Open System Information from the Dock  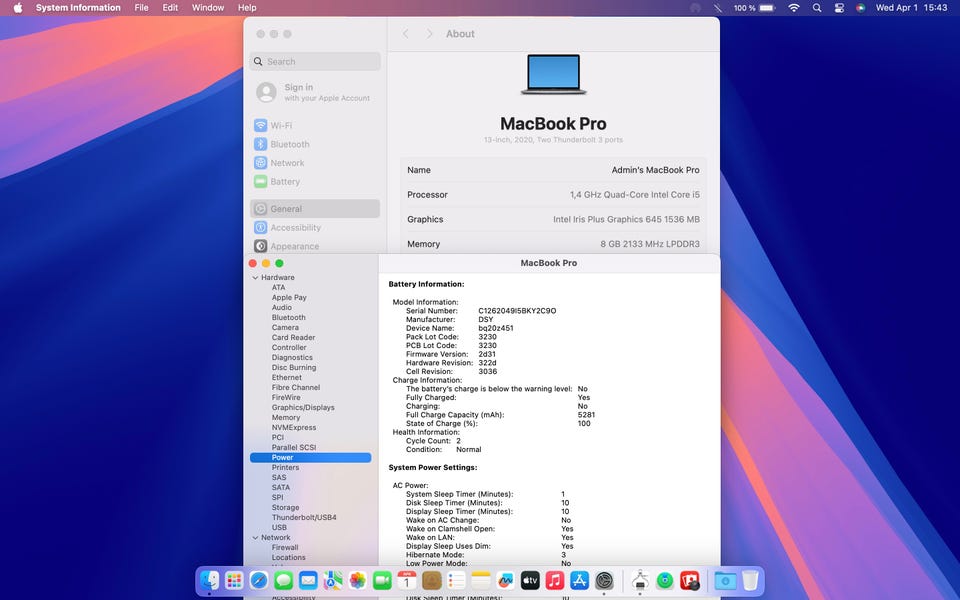(x=640, y=580)
